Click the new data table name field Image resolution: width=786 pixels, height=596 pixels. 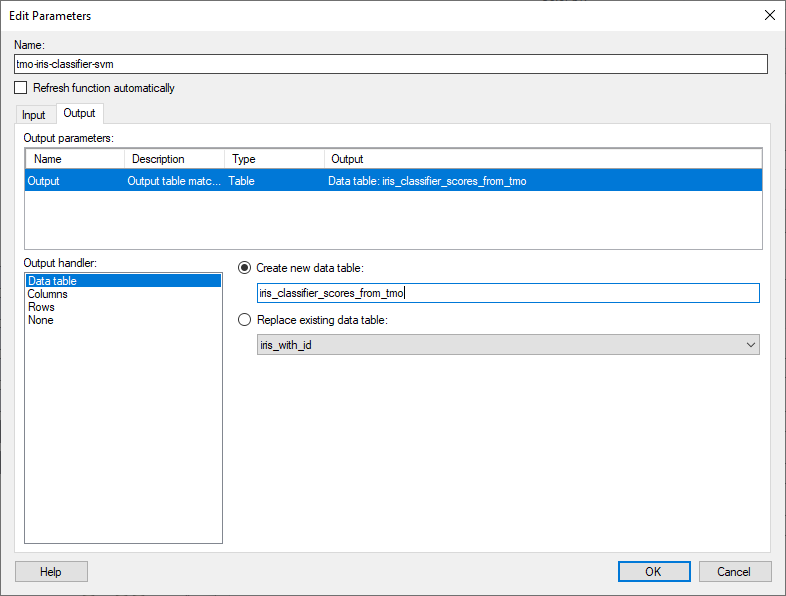tap(508, 293)
